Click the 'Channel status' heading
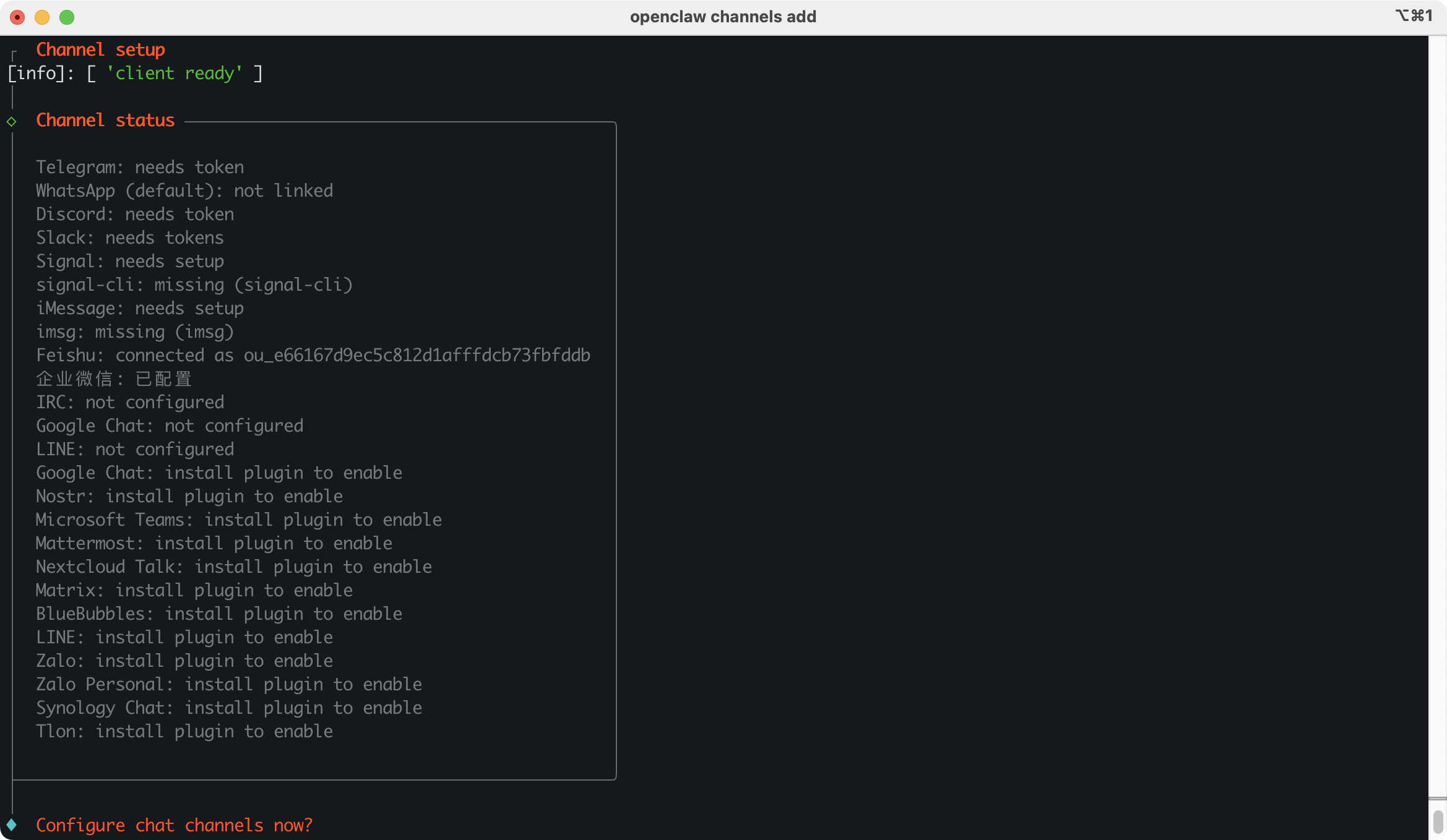Viewport: 1447px width, 840px height. pyautogui.click(x=105, y=120)
